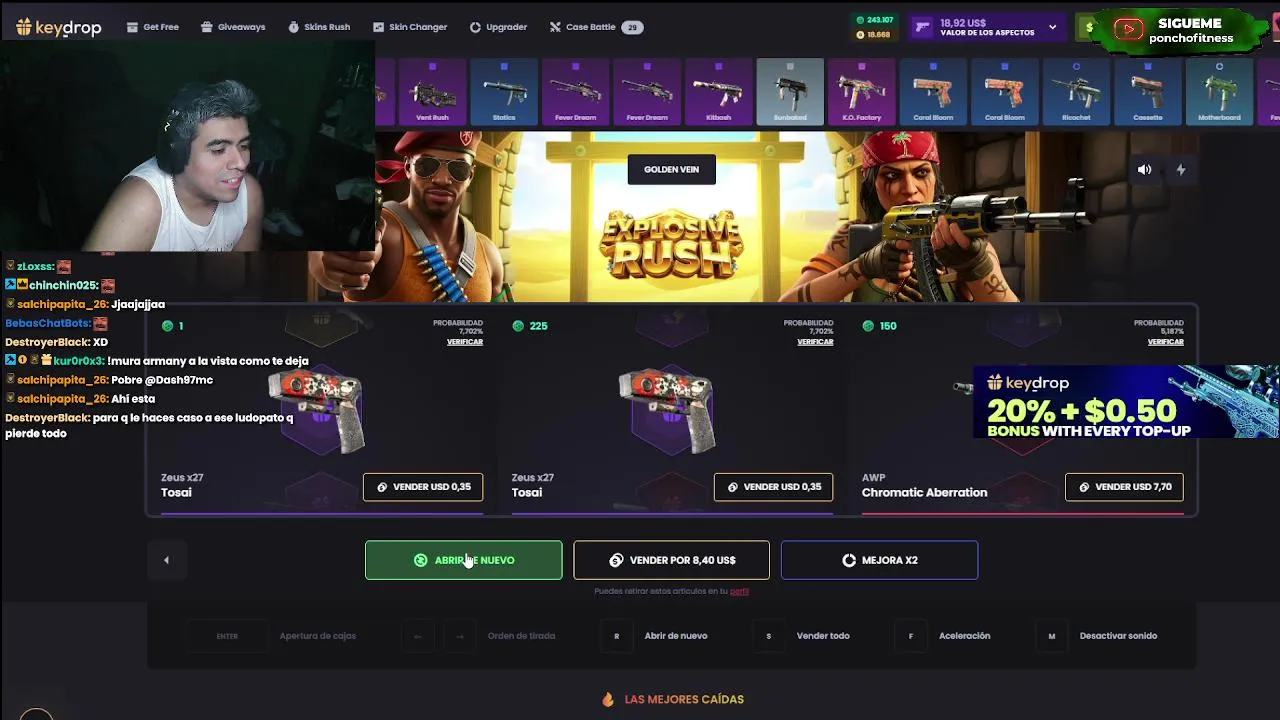1280x720 pixels.
Task: Select the Sunbaked skin thumbnail
Action: point(790,92)
